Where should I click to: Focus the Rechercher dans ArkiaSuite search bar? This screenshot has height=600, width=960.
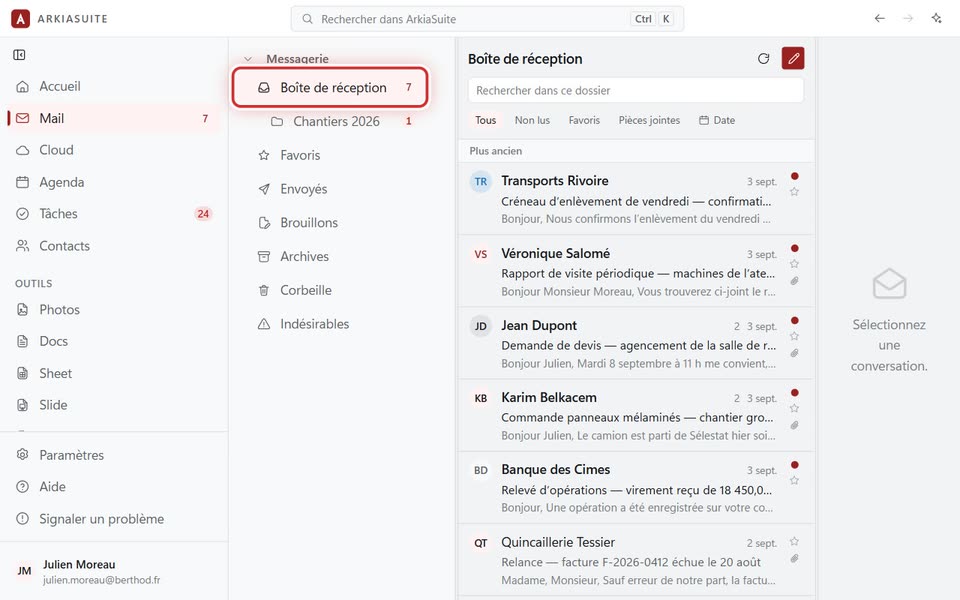(x=487, y=19)
